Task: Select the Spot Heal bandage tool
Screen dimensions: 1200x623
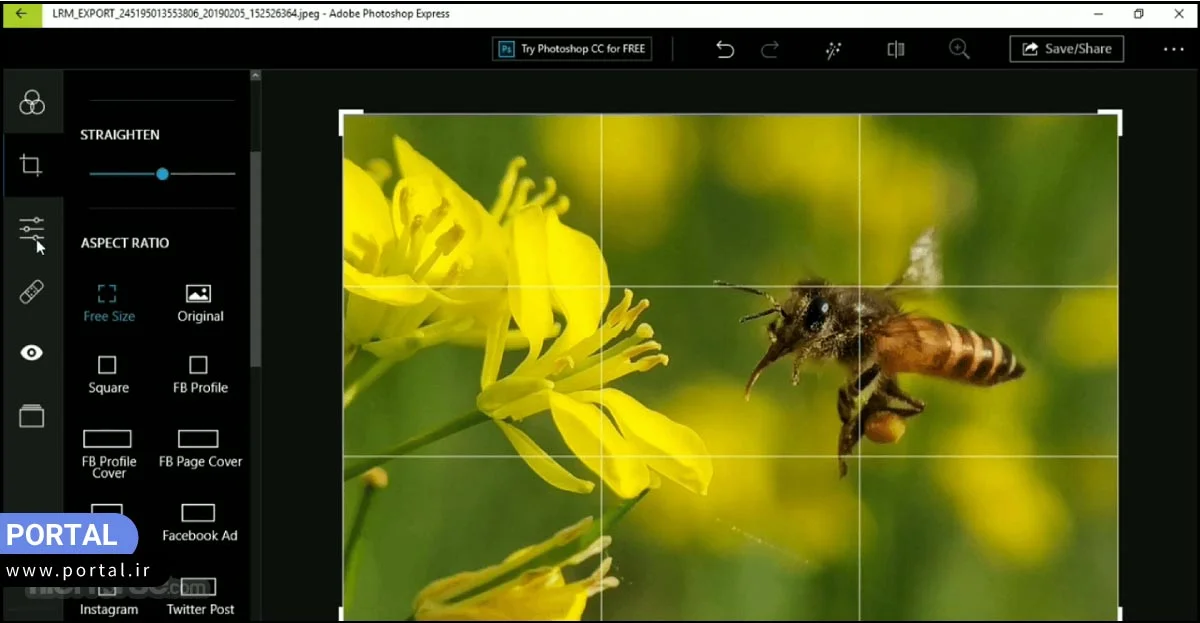Action: (32, 292)
